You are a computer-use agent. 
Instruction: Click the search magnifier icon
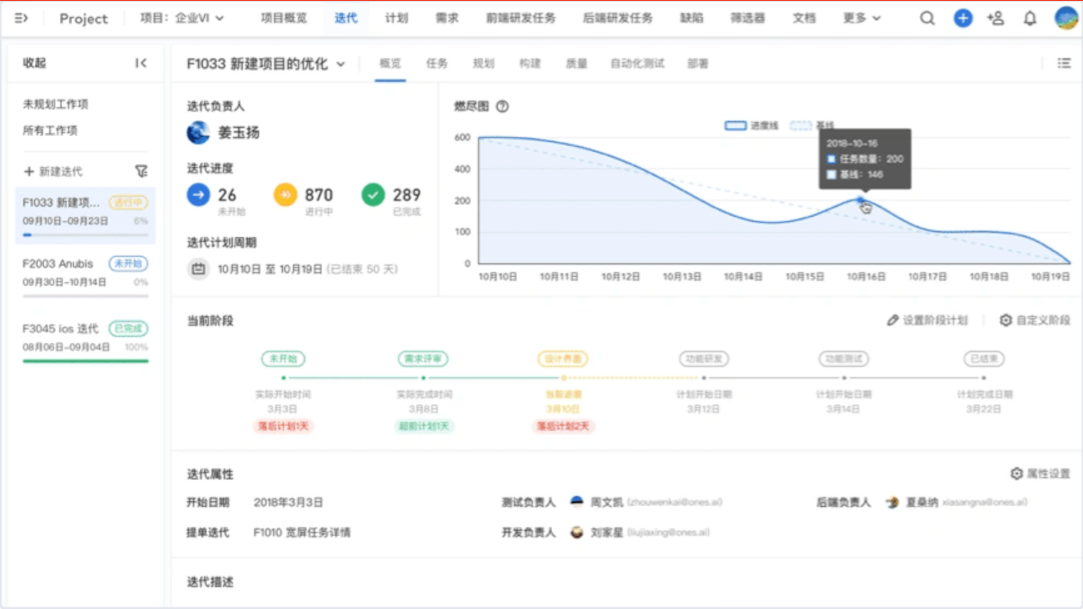[927, 18]
